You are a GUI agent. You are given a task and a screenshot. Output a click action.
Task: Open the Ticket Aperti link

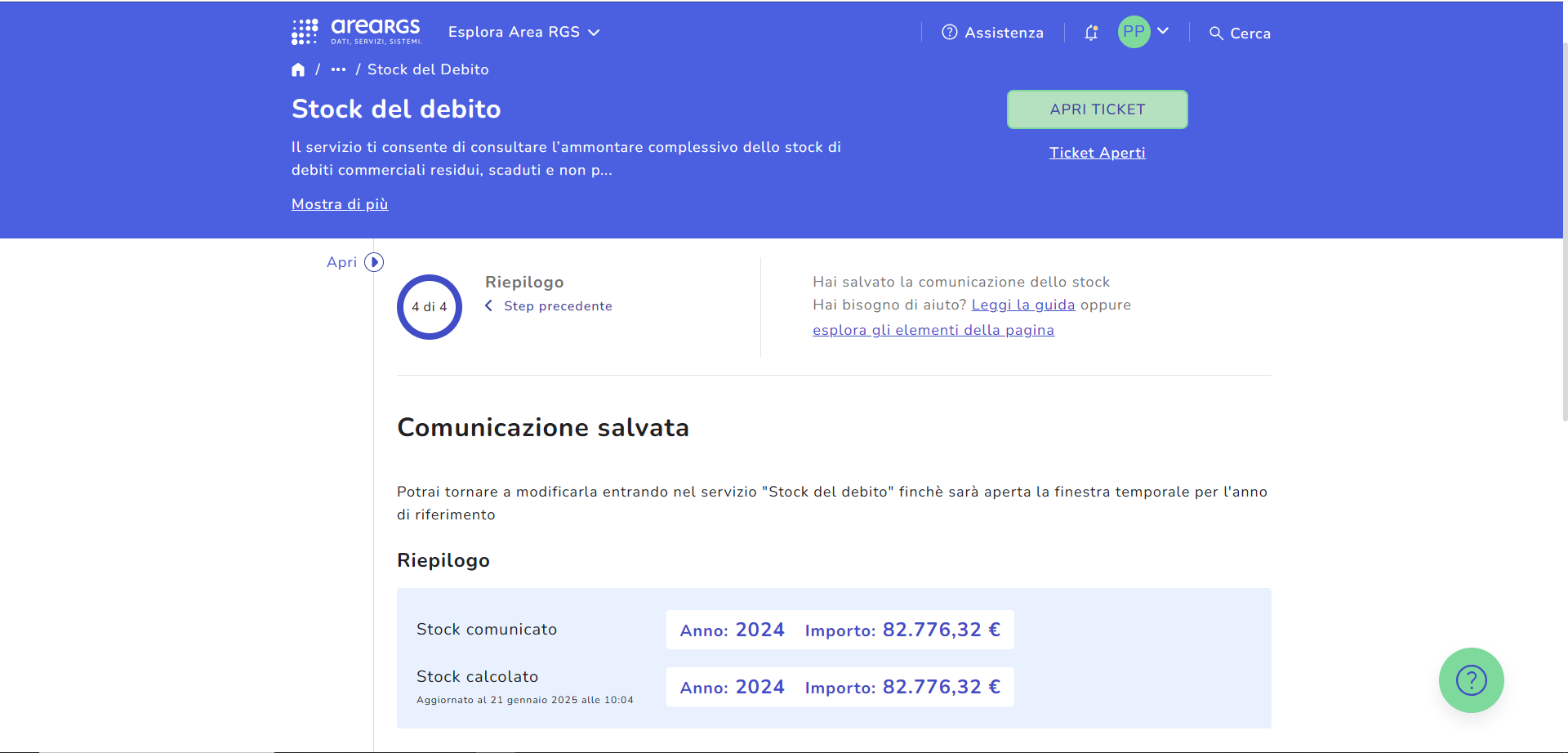pos(1097,153)
